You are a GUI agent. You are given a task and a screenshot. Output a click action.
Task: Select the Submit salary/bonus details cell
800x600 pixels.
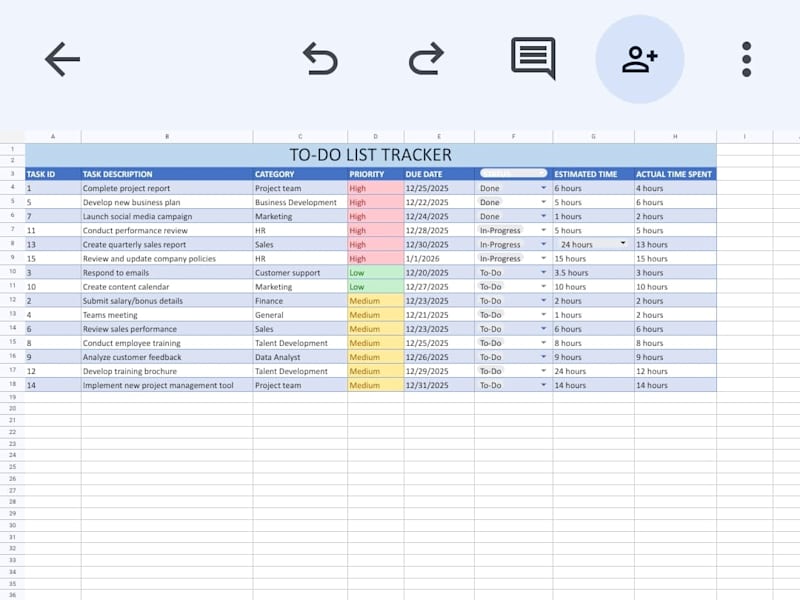pos(167,301)
